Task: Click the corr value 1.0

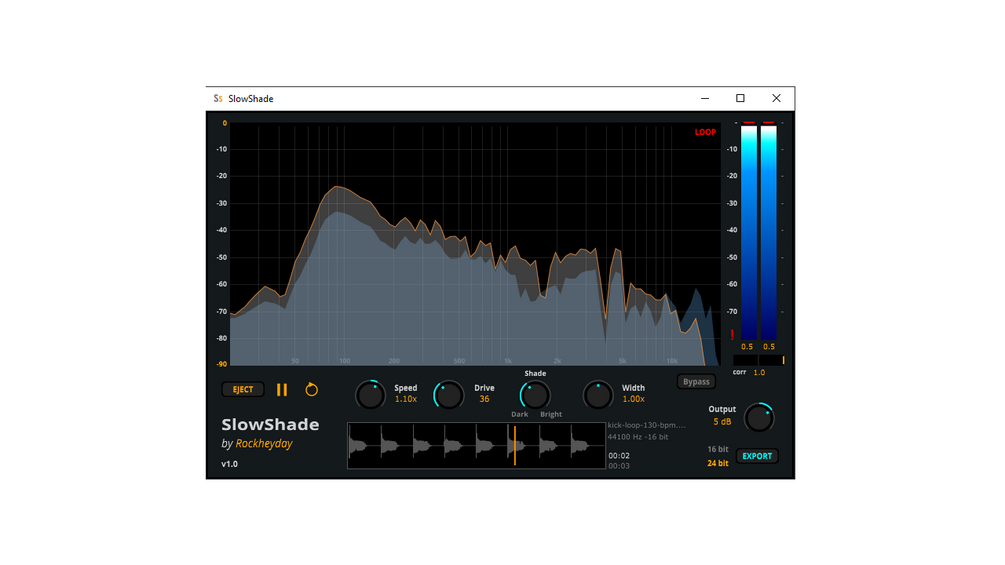Action: (x=759, y=372)
